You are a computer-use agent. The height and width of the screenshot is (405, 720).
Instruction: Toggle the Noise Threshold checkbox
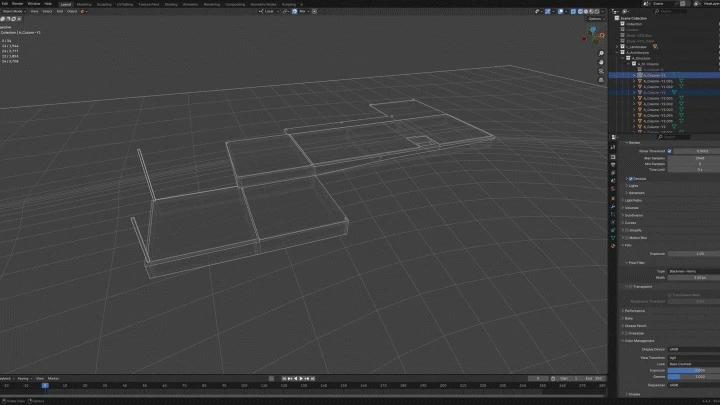pyautogui.click(x=669, y=151)
